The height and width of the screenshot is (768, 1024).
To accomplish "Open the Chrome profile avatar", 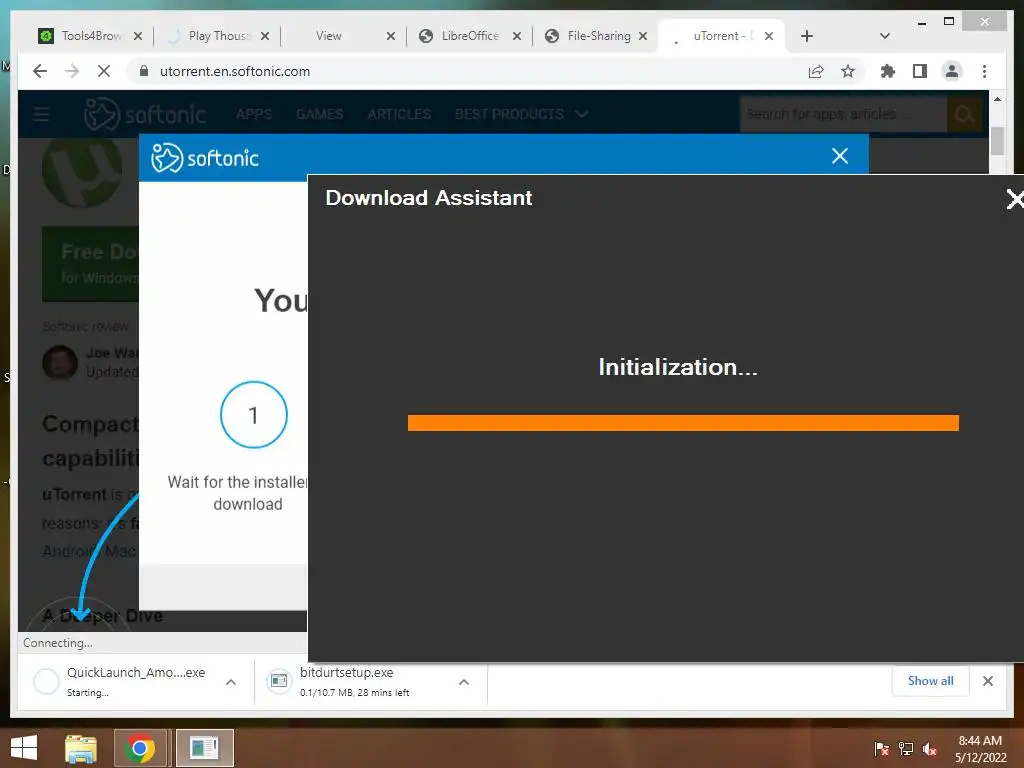I will pyautogui.click(x=952, y=71).
